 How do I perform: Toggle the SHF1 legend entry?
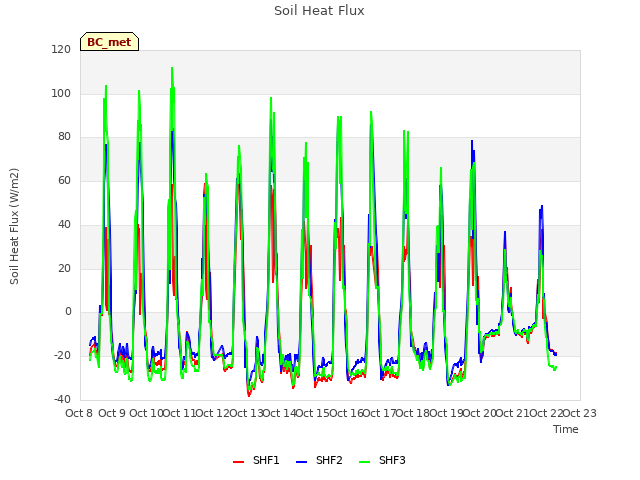click(x=256, y=461)
